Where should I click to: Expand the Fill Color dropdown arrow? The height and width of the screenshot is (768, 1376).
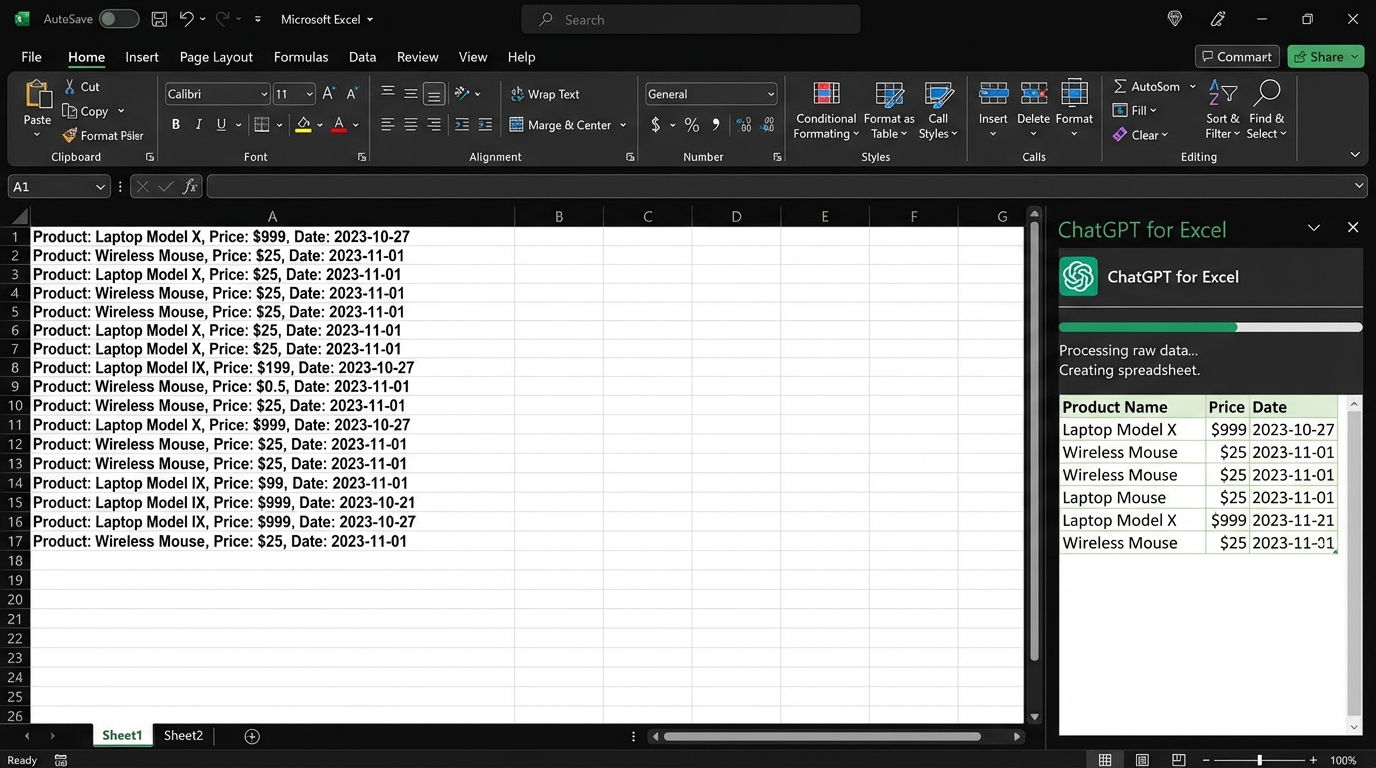pyautogui.click(x=319, y=124)
